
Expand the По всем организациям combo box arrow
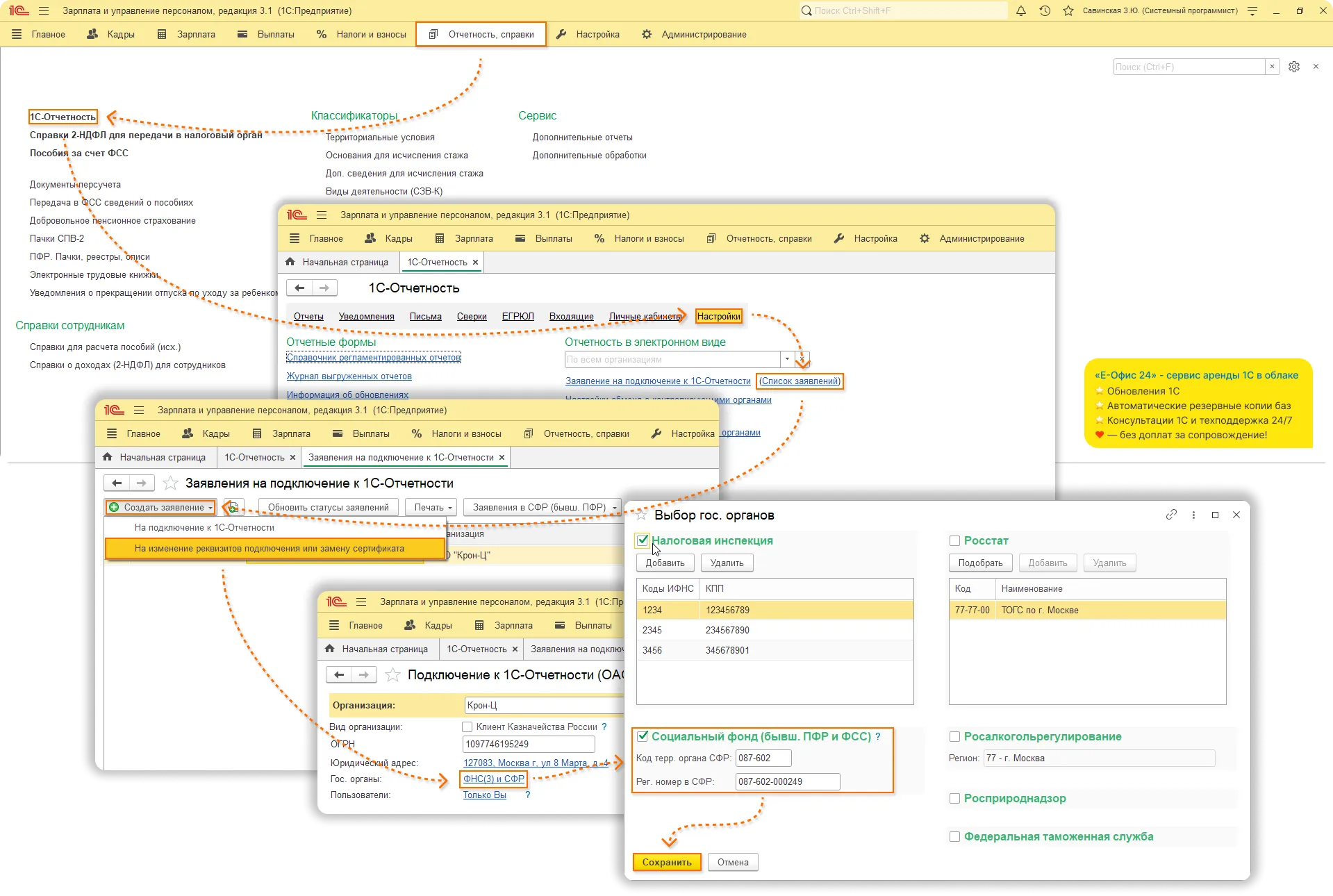point(787,360)
